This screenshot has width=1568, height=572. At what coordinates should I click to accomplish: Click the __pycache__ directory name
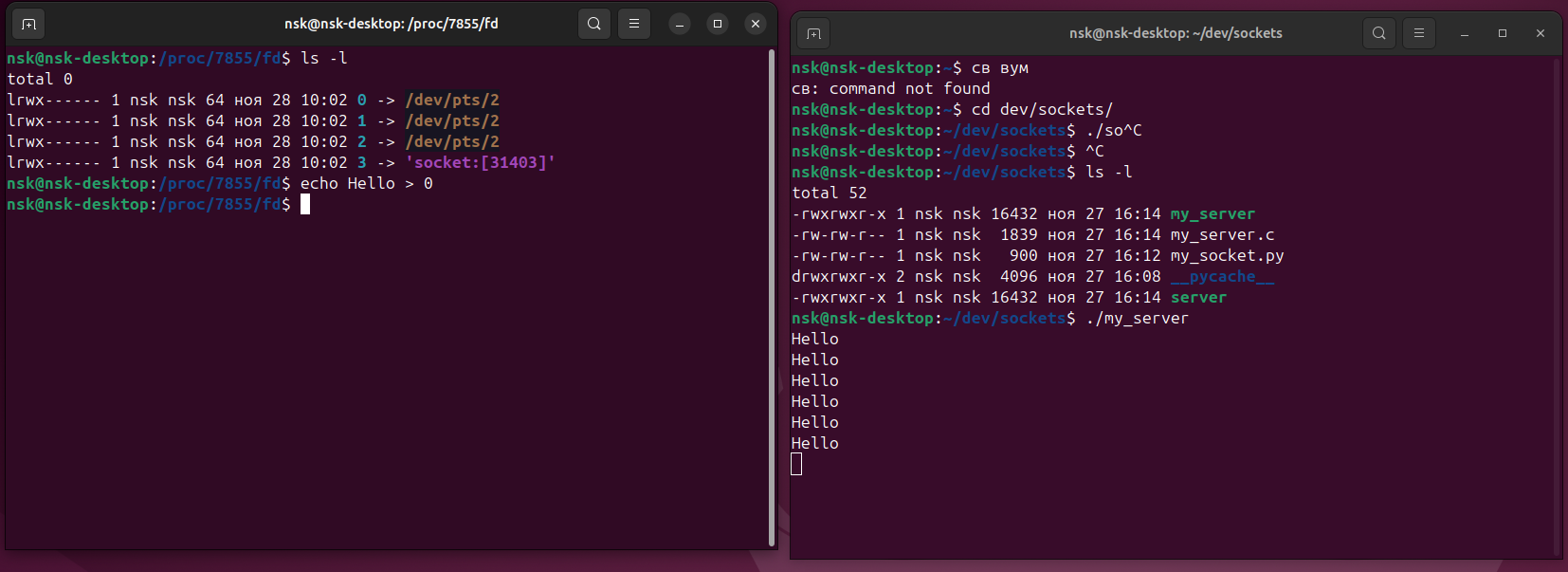coord(1222,276)
